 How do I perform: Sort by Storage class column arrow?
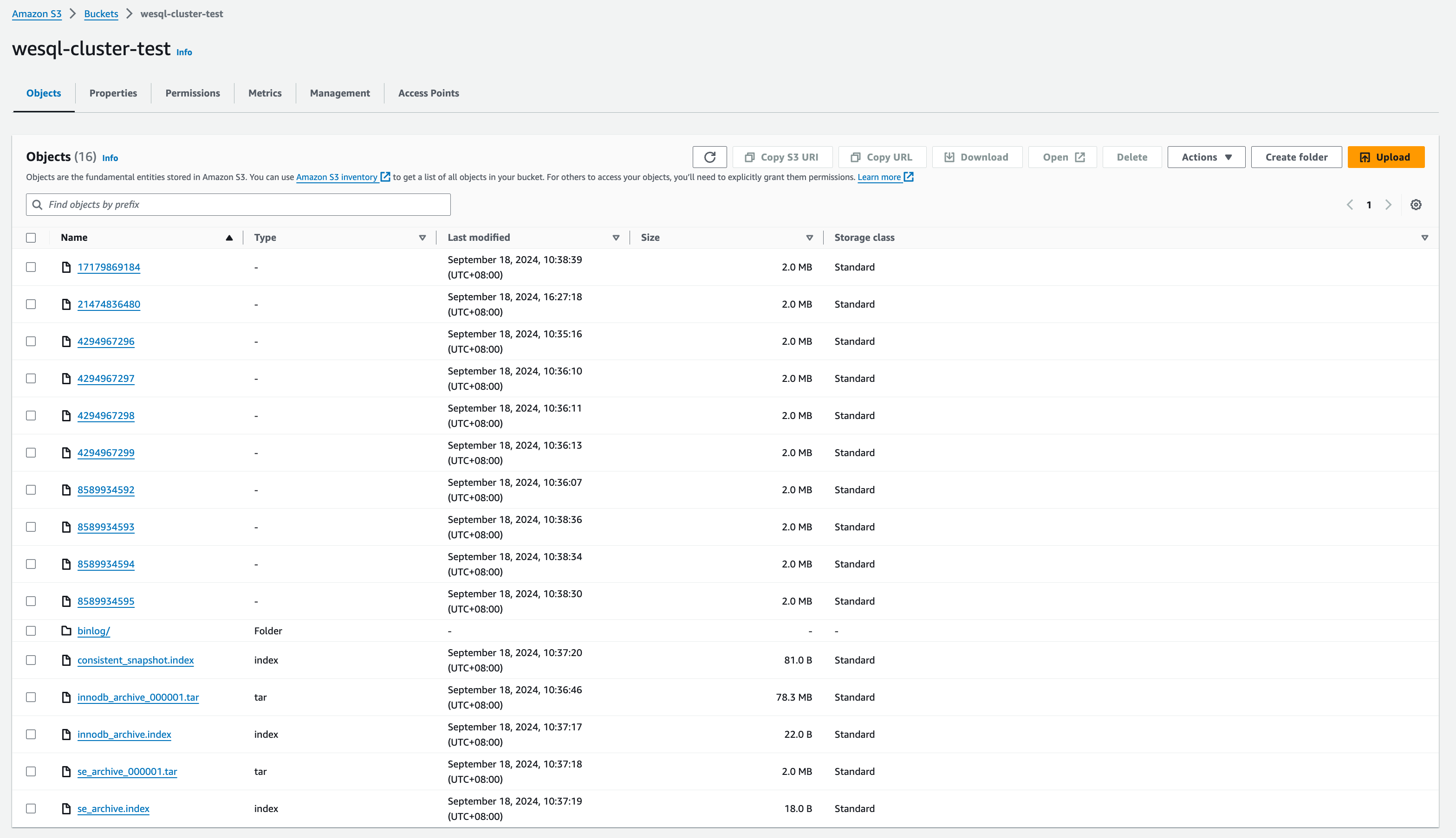click(x=1425, y=238)
